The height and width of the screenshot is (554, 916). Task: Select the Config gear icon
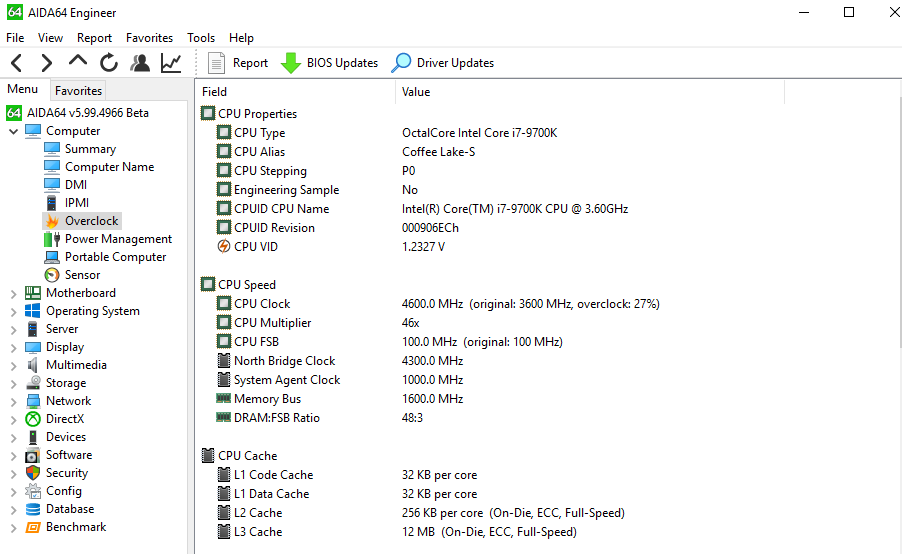pos(33,491)
